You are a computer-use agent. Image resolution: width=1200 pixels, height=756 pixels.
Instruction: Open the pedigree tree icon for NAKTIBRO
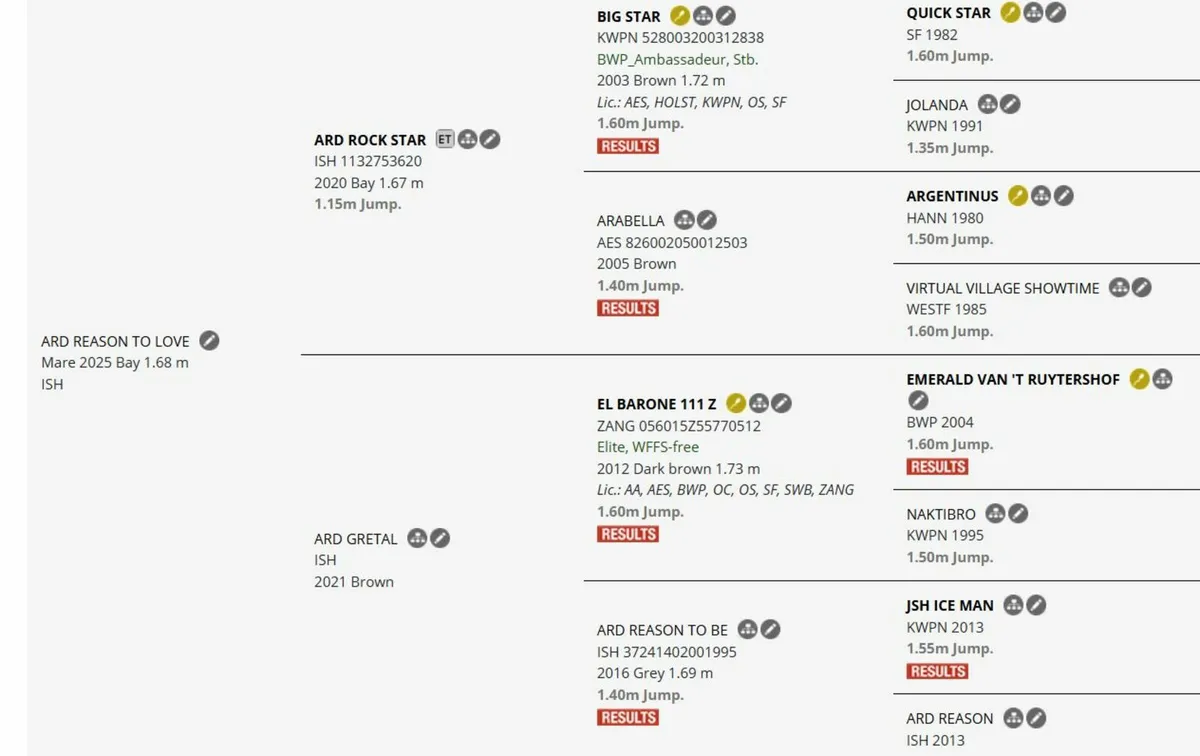995,514
